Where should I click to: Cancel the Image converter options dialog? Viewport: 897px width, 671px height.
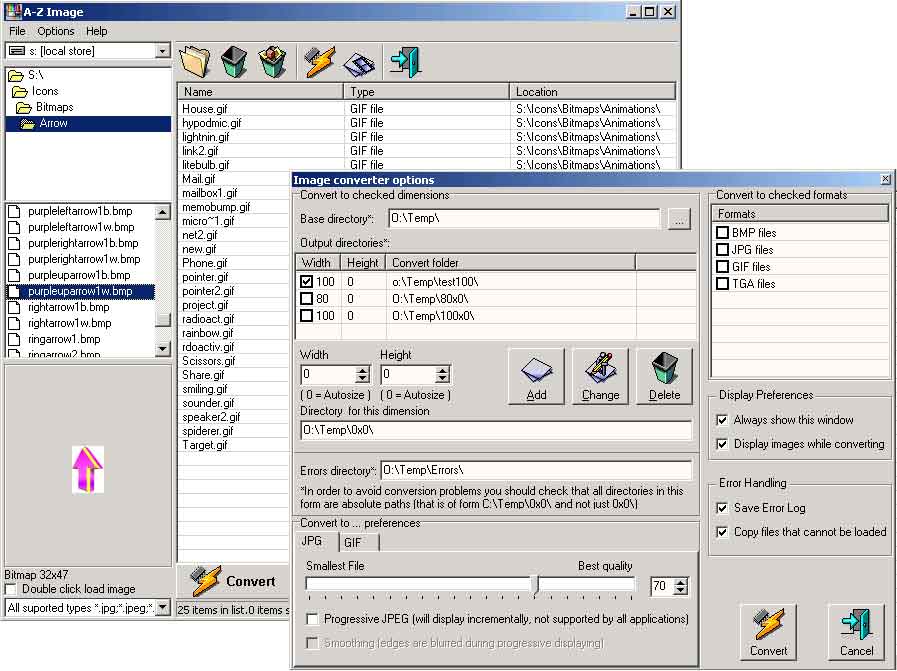pyautogui.click(x=856, y=632)
